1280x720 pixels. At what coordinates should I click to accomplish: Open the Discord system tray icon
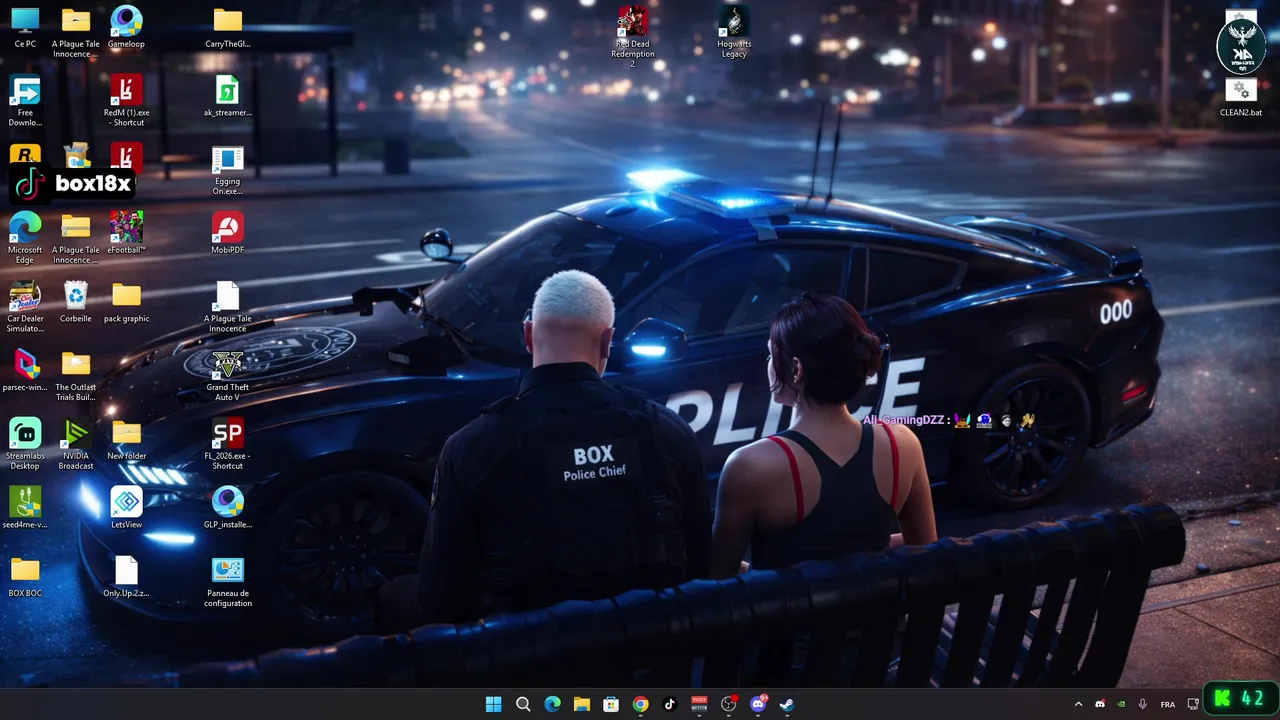point(1100,704)
